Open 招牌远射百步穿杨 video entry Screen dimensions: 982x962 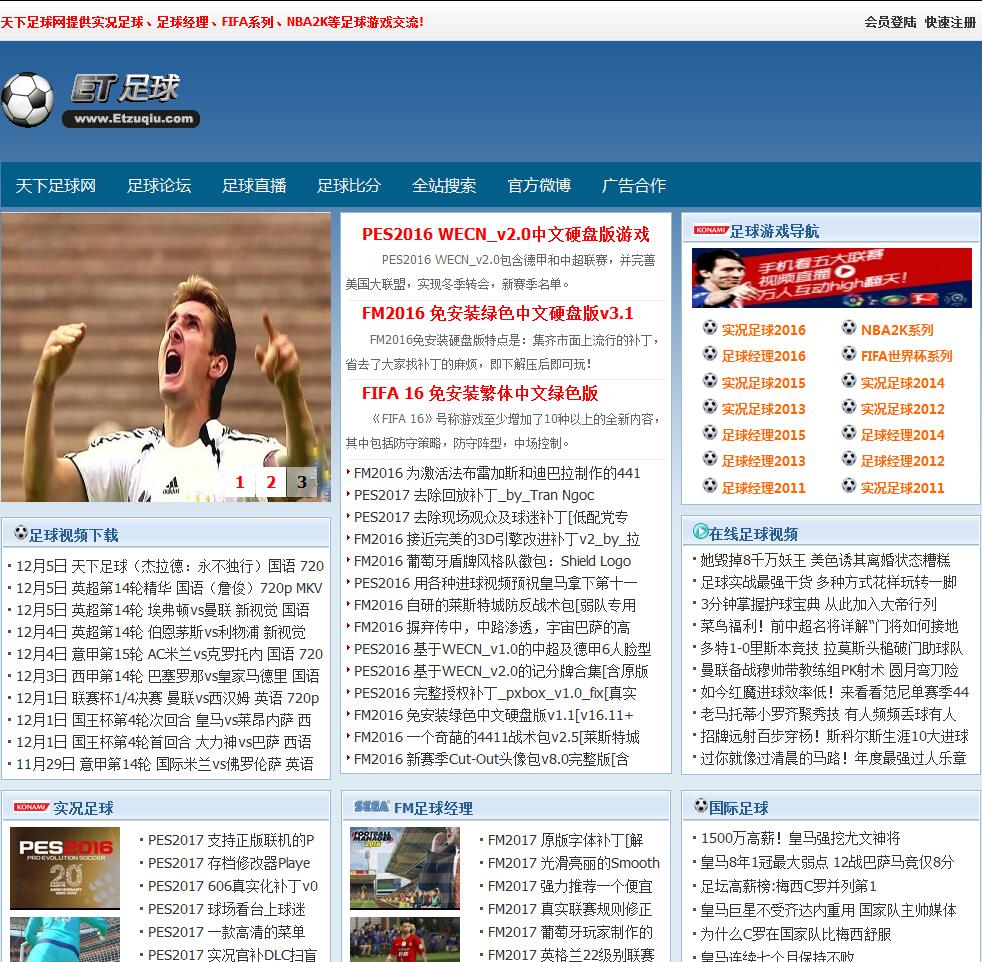(x=833, y=736)
